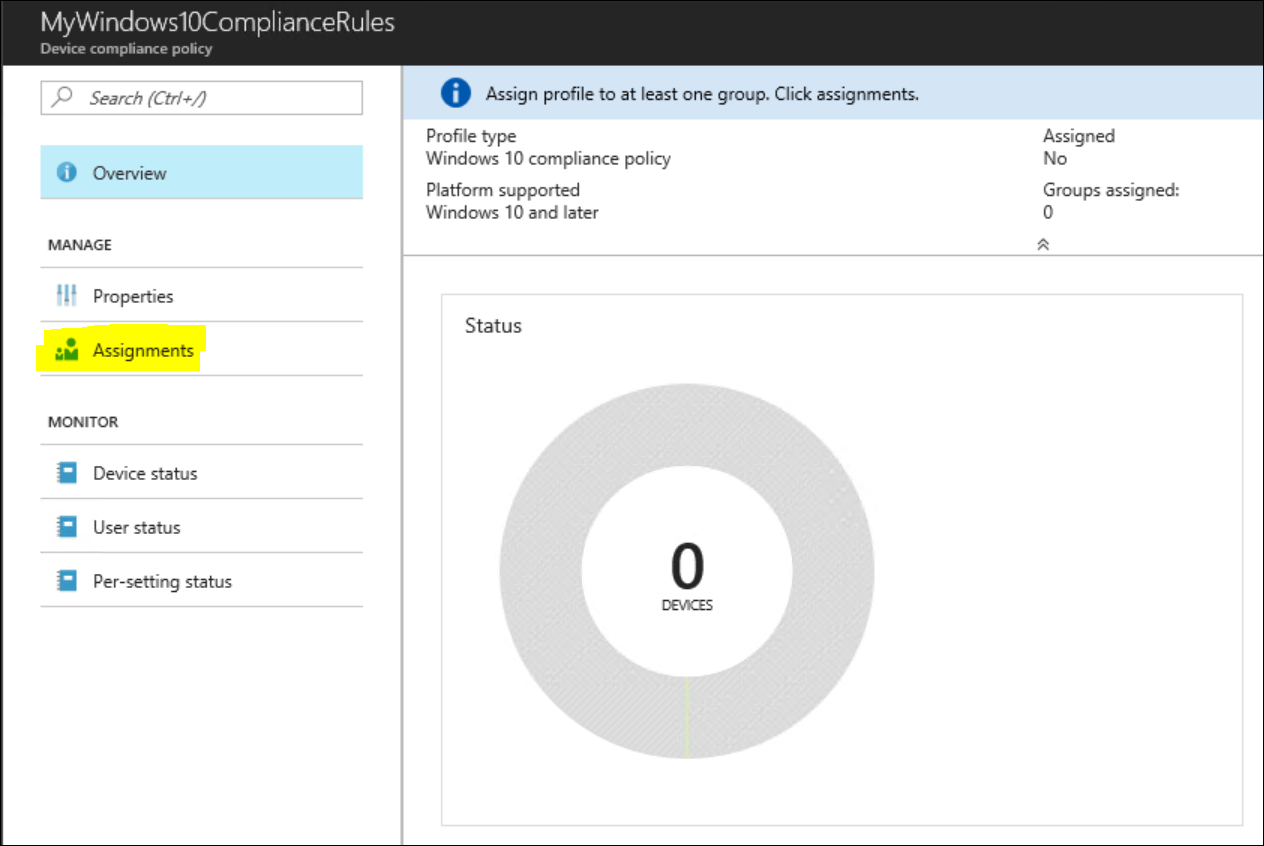1264x846 pixels.
Task: Click the 0 DEVICES count
Action: click(x=687, y=575)
